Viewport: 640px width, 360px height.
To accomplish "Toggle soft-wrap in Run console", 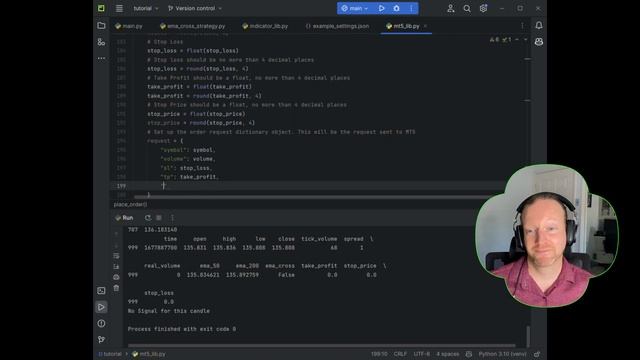I will point(116,256).
